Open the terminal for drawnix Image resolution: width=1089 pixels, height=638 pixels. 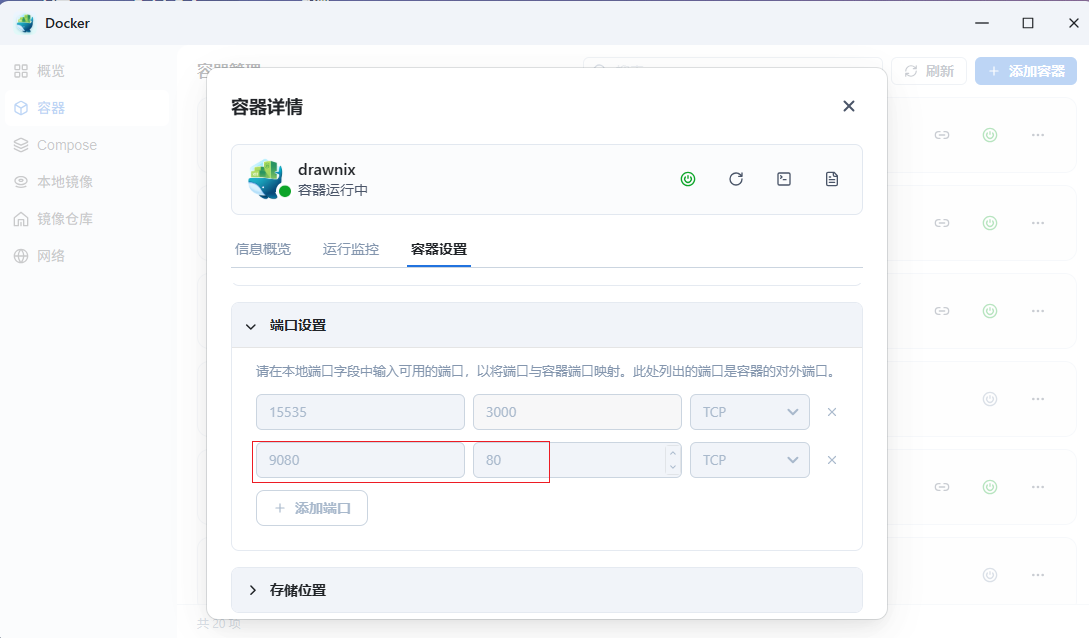(784, 179)
